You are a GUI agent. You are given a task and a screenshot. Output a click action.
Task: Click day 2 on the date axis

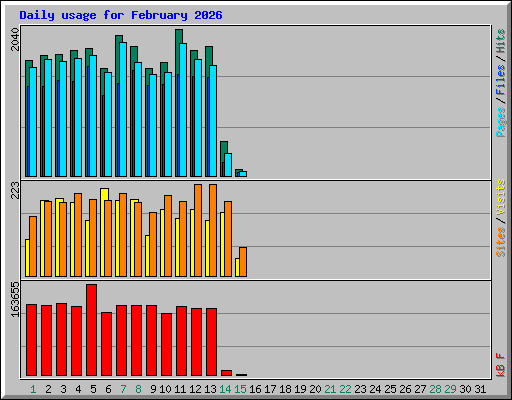tap(48, 389)
